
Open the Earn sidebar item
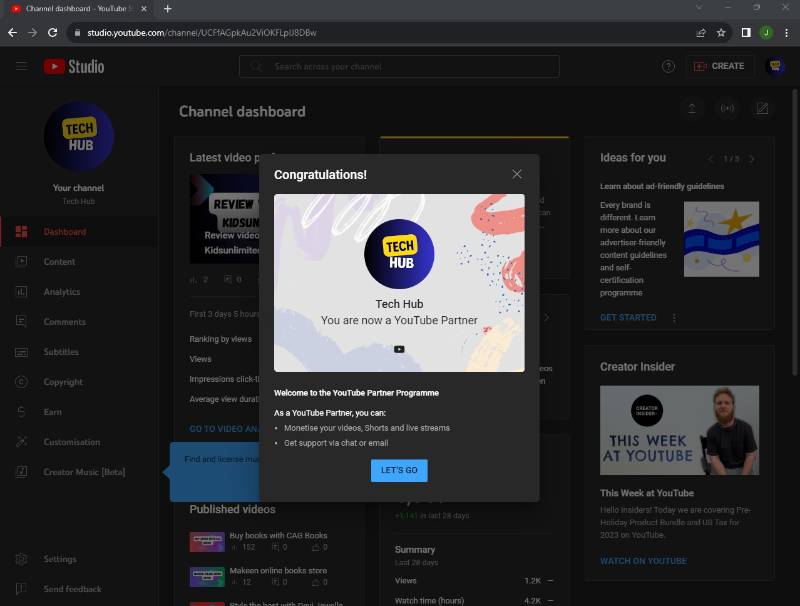tap(79, 412)
